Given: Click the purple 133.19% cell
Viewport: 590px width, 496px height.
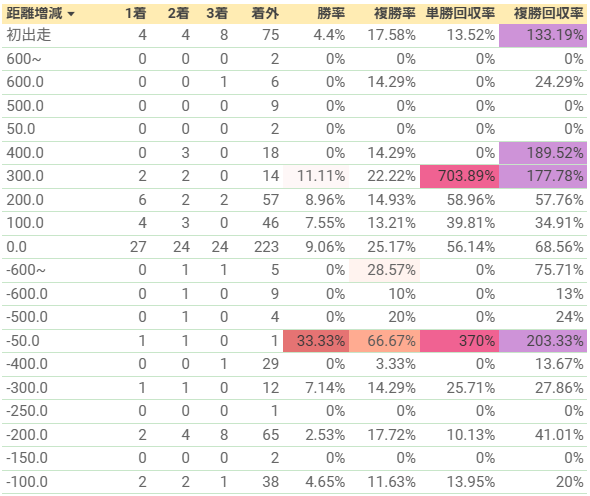Looking at the screenshot, I should click(543, 35).
